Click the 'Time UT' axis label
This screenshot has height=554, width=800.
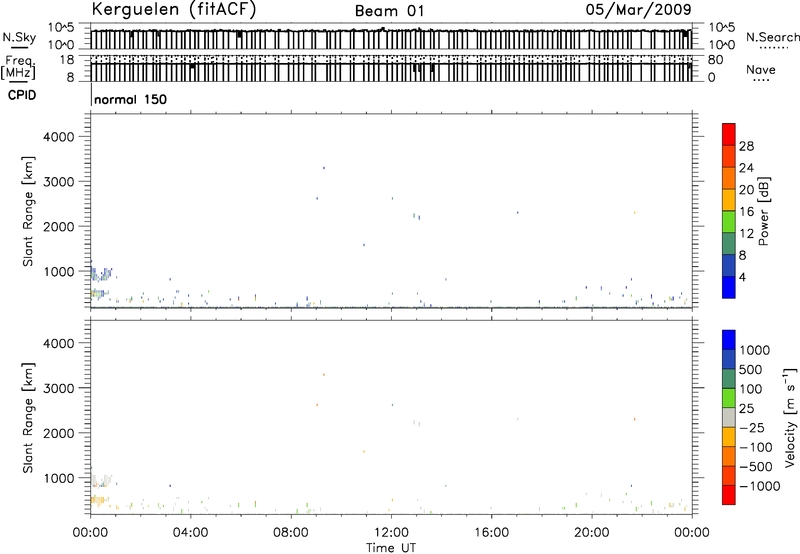[x=391, y=548]
